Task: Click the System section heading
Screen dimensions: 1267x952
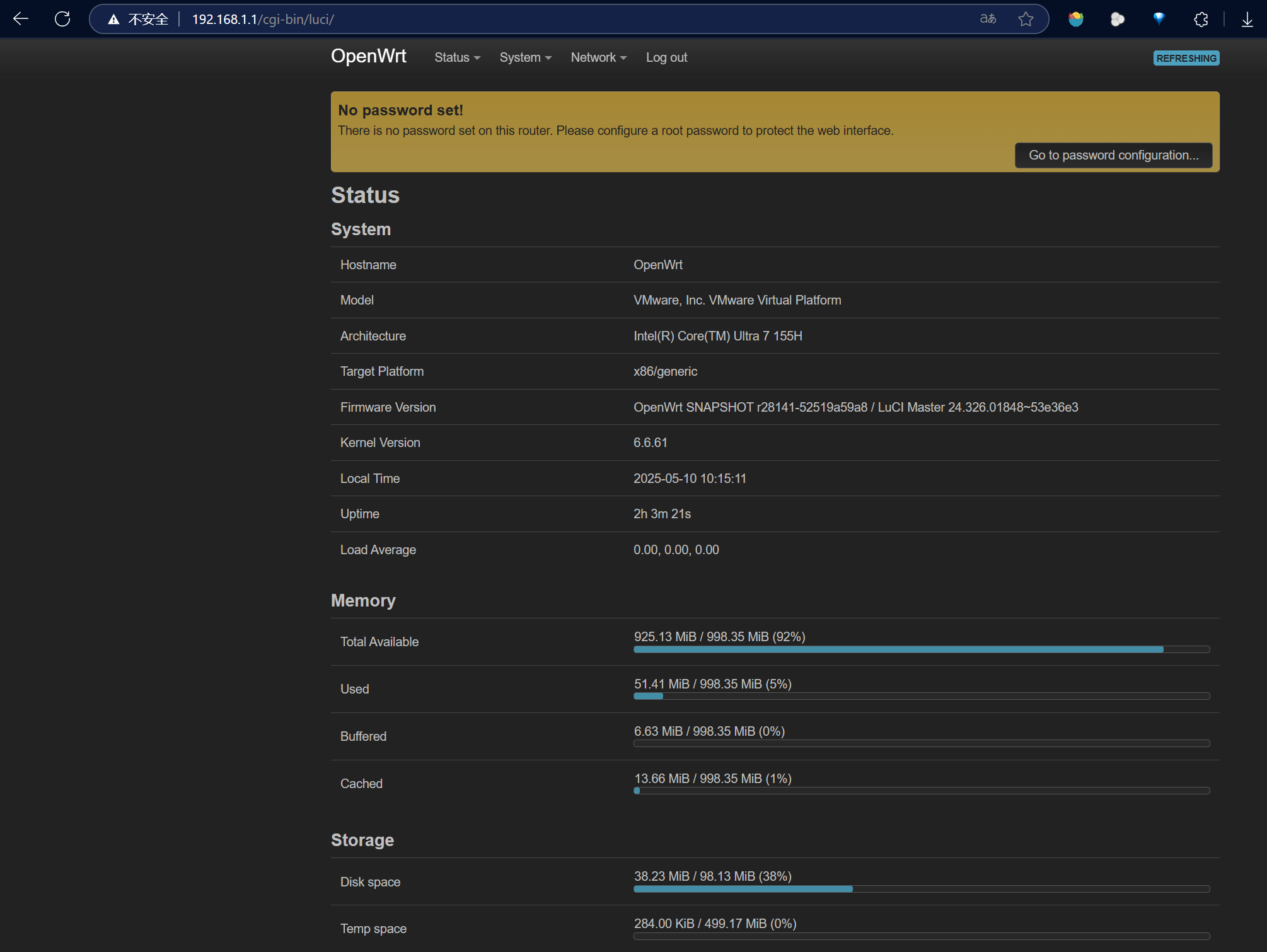Action: coord(361,229)
